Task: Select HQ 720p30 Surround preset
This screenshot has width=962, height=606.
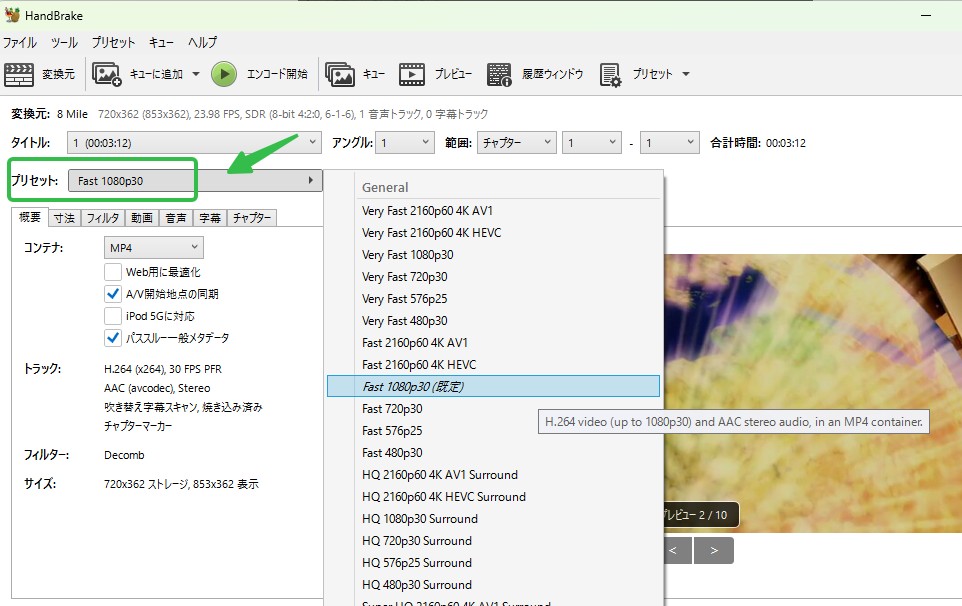Action: 493,541
